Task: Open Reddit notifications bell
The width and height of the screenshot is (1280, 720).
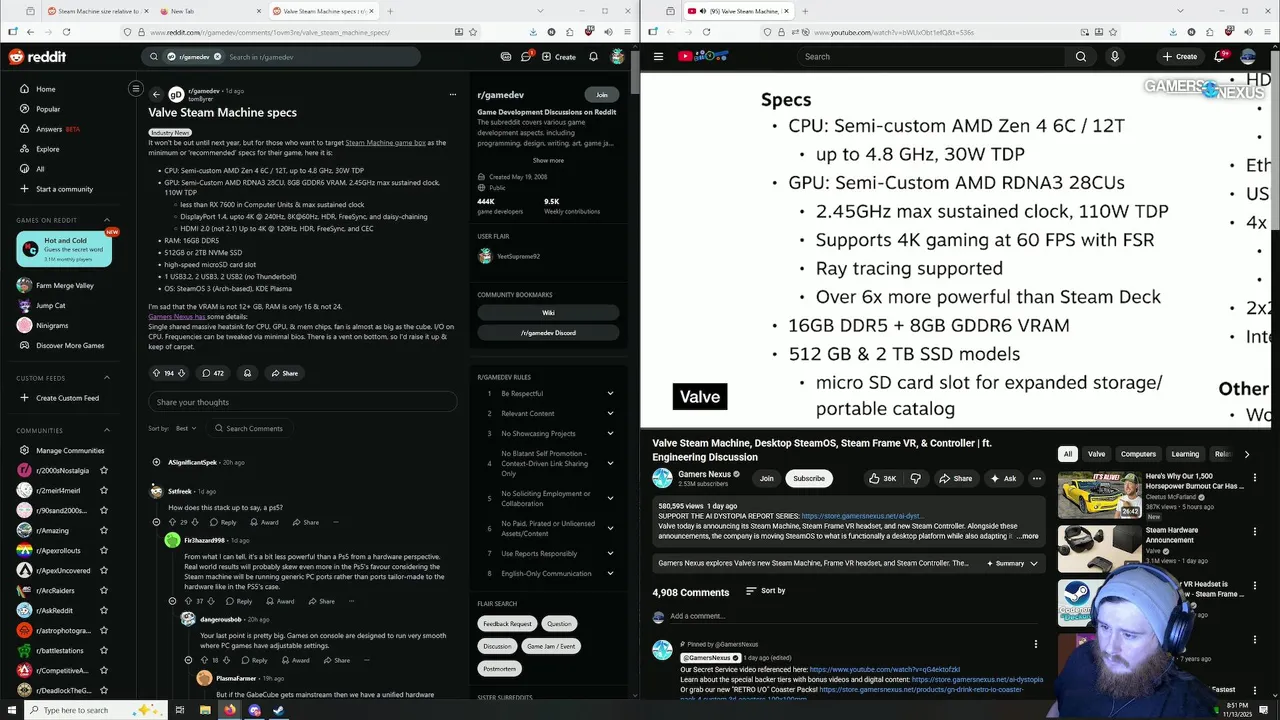Action: coord(593,57)
